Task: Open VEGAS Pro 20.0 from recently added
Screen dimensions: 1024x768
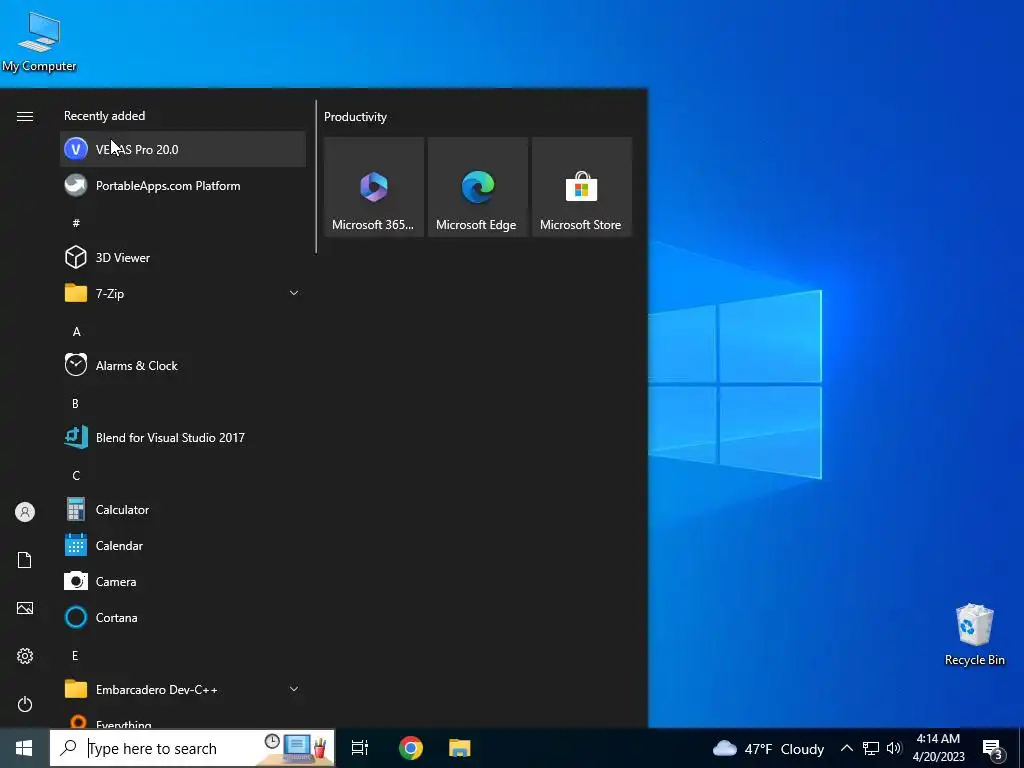Action: [x=183, y=150]
